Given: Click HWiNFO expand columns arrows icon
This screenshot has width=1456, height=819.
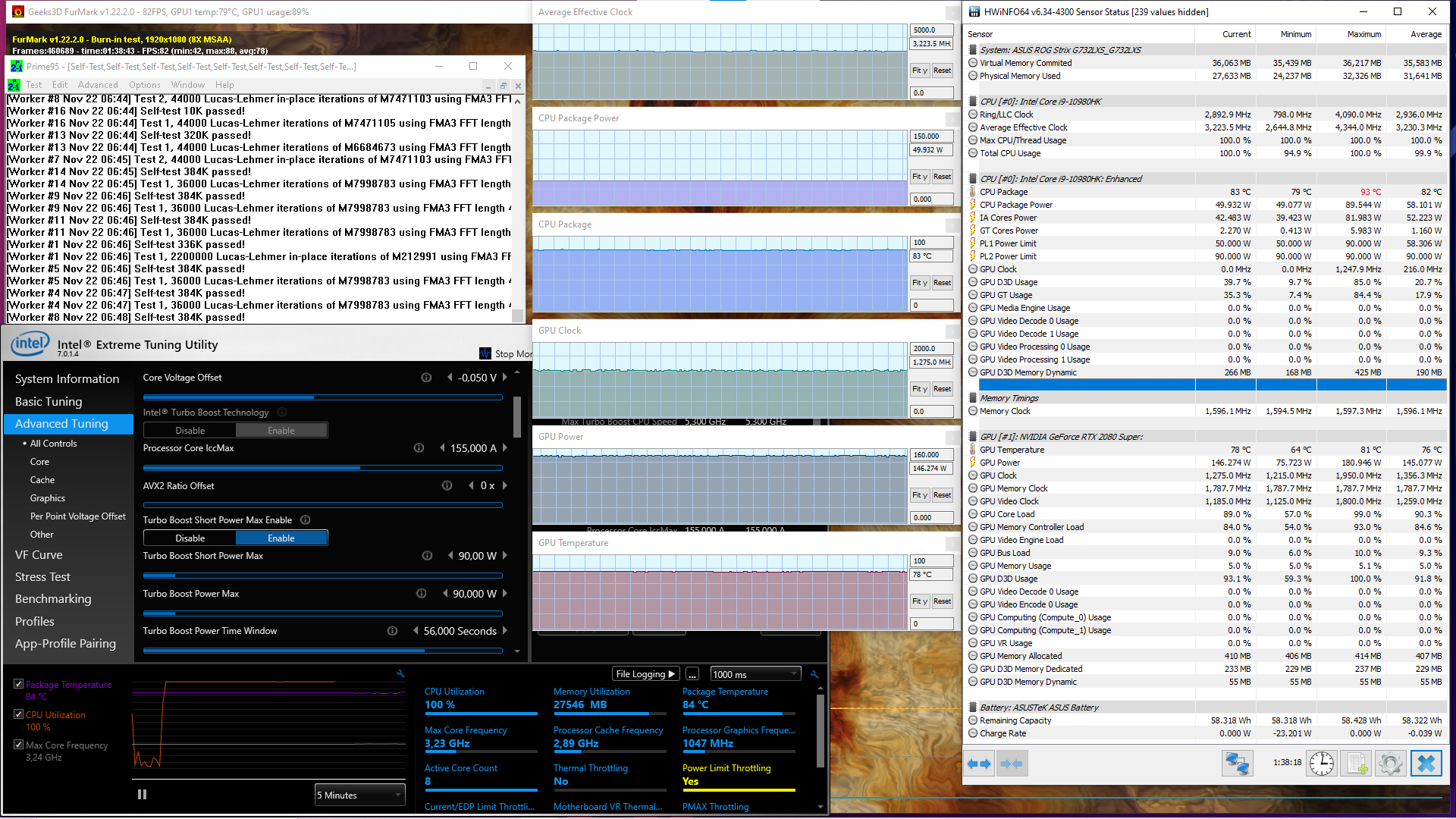Looking at the screenshot, I should [979, 764].
